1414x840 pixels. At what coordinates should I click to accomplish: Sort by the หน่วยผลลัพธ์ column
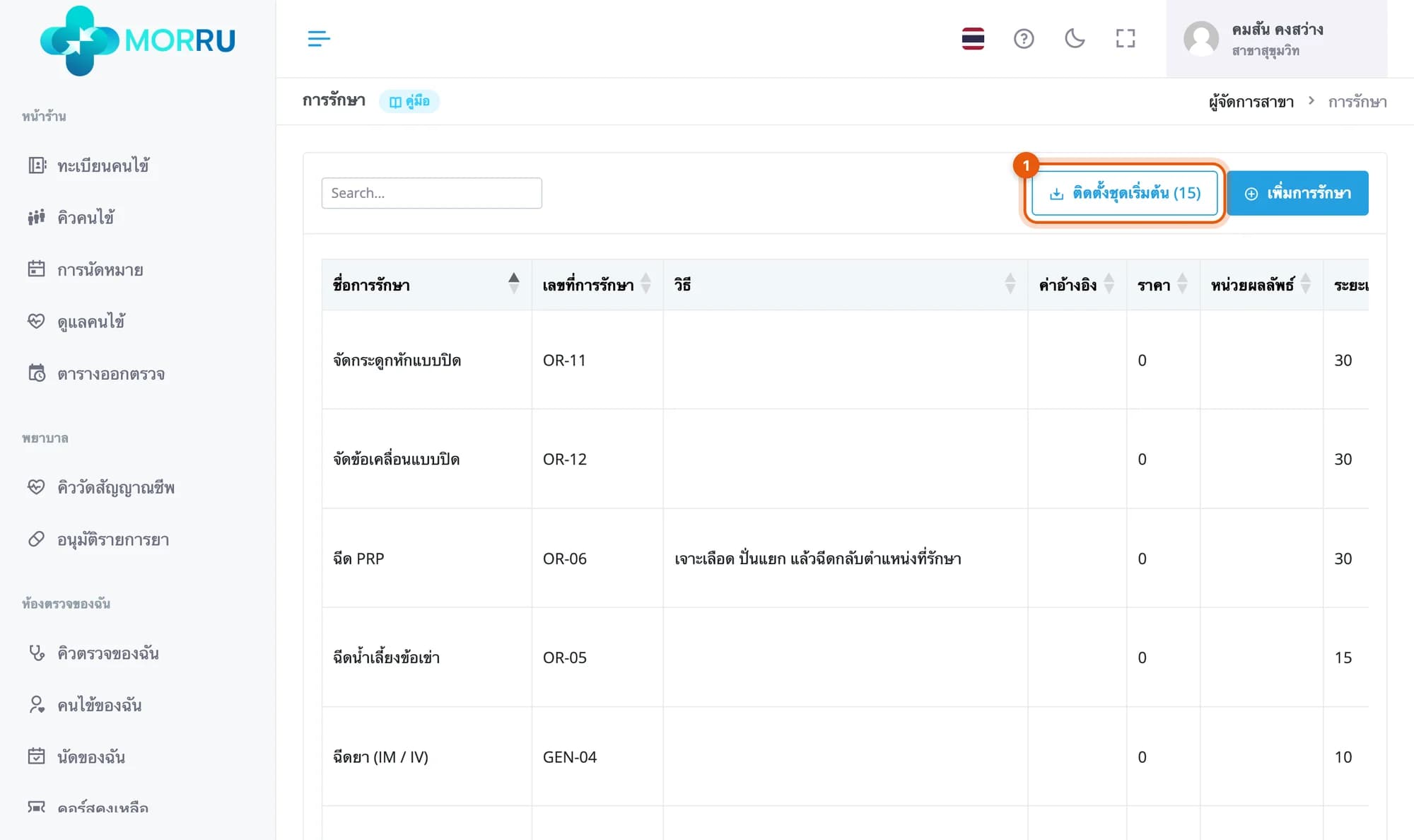point(1261,285)
